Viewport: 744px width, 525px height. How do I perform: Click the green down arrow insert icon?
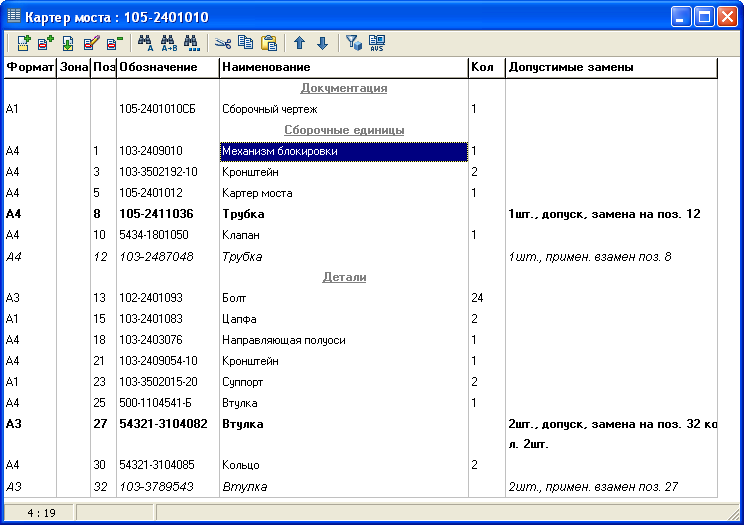(x=68, y=43)
